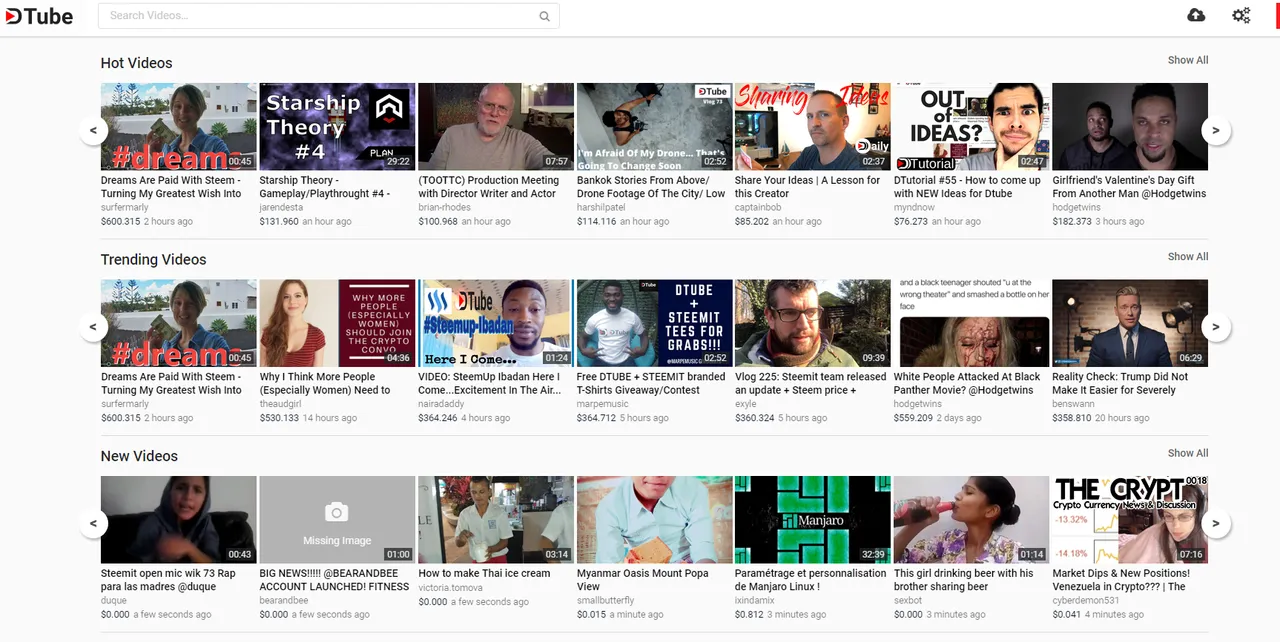Click title 'Starship Theory - Gameplay/Playthrought #4'
Image resolution: width=1280 pixels, height=642 pixels.
click(325, 187)
